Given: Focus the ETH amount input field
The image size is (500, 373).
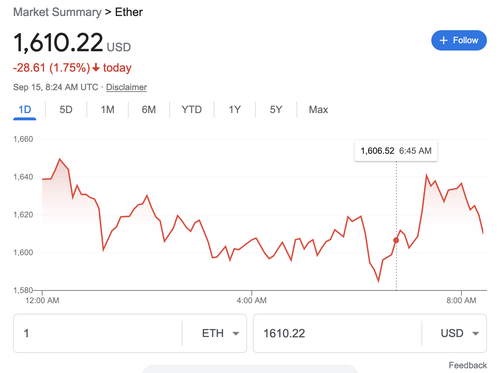Looking at the screenshot, I should 98,333.
